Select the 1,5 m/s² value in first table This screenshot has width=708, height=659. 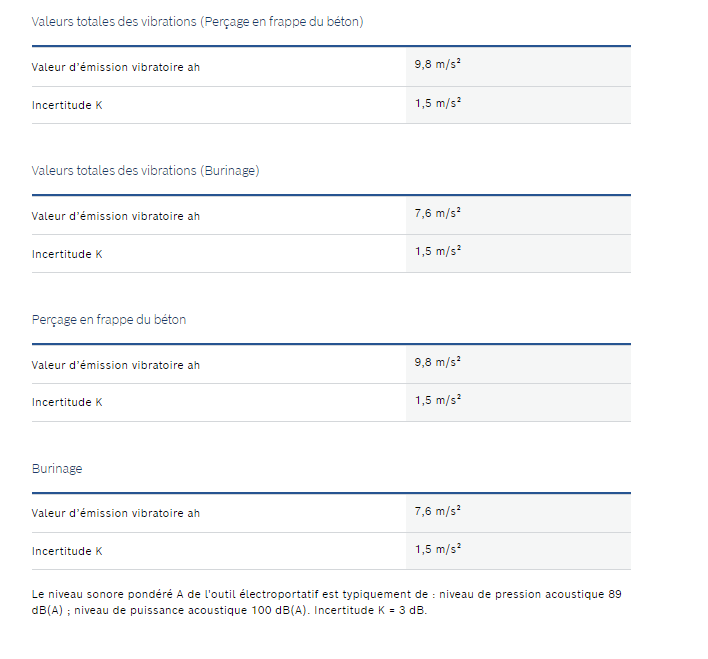[438, 103]
